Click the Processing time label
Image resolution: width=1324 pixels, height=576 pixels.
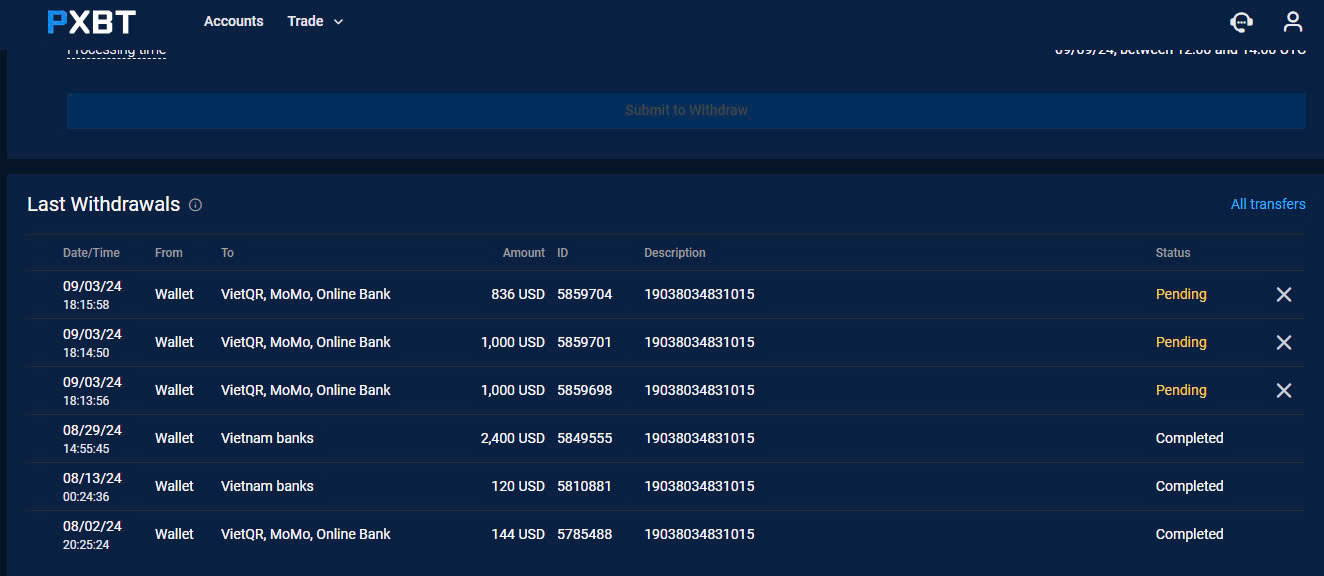(x=116, y=51)
